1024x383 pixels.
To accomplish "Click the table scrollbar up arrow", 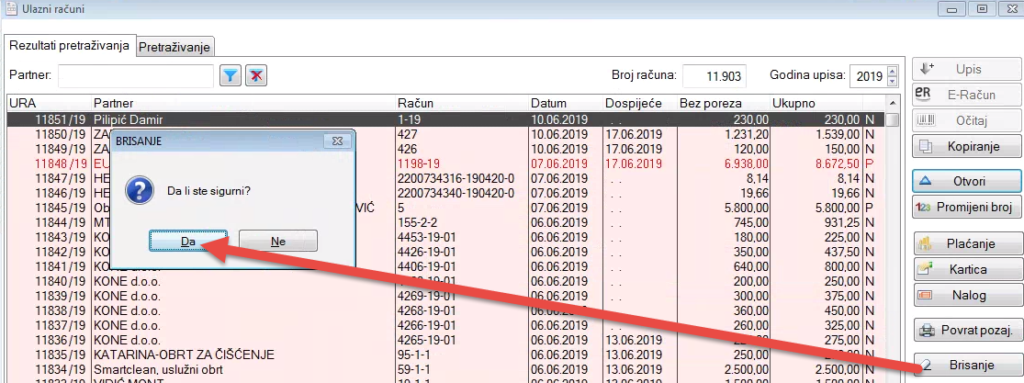I will click(892, 104).
